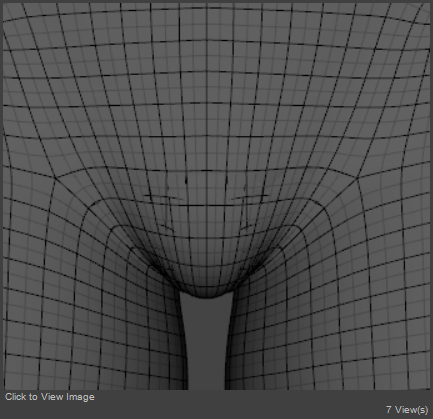
Task: Click the right edge of the gray gap
Action: coord(229,343)
